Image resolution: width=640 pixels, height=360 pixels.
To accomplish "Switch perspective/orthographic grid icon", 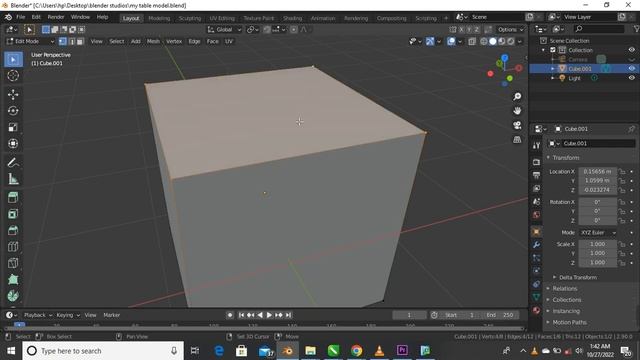I will 517,139.
